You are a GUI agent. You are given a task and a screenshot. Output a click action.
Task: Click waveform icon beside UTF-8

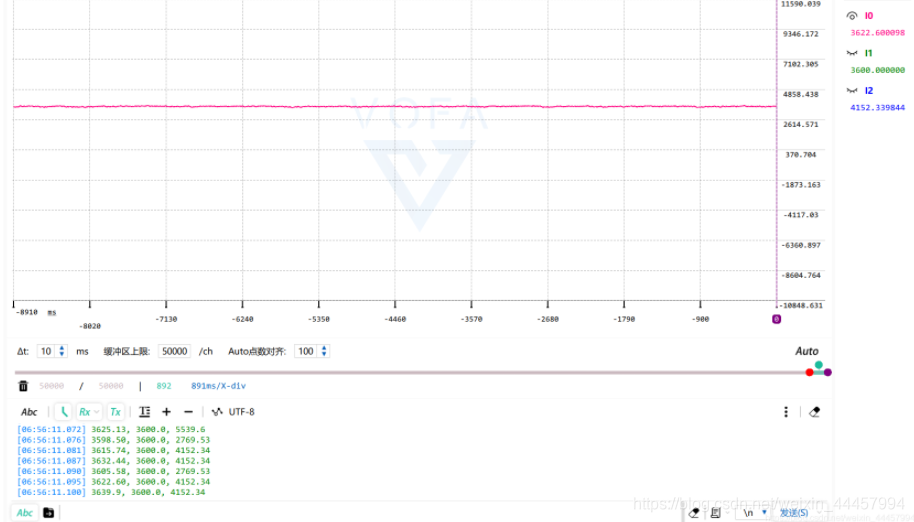(217, 412)
